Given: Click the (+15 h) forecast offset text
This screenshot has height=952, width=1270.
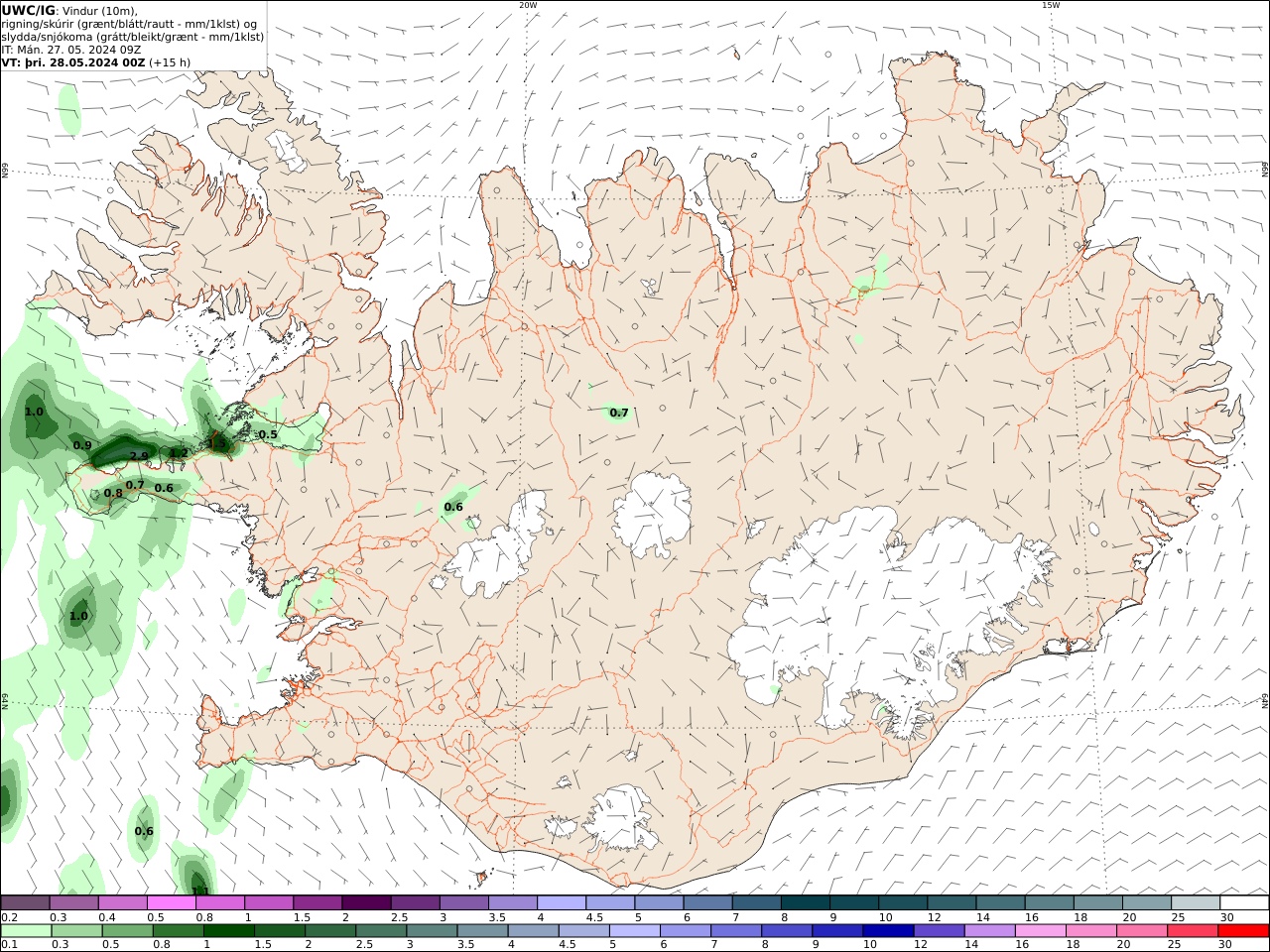Looking at the screenshot, I should 170,61.
